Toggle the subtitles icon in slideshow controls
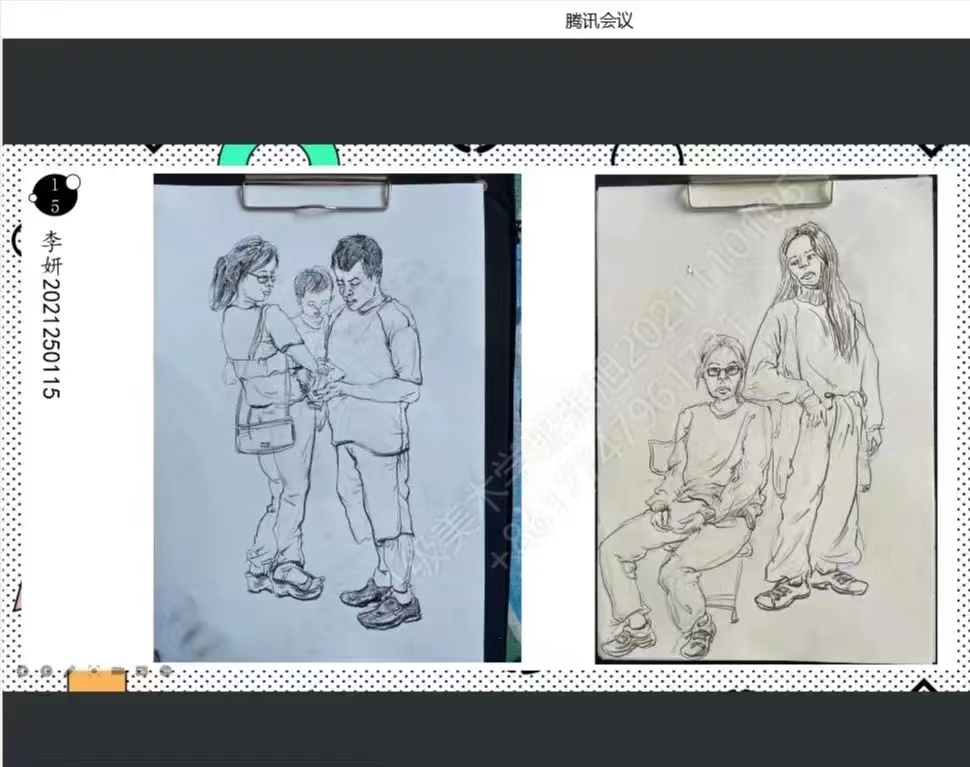This screenshot has width=970, height=767. (x=142, y=671)
